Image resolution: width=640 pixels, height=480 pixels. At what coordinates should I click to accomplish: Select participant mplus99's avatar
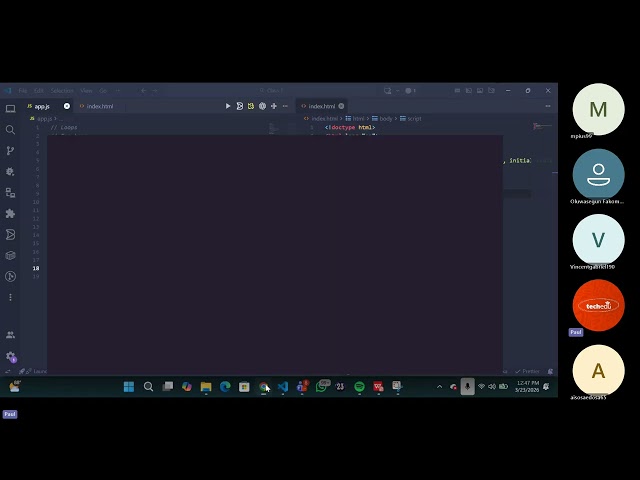[598, 109]
